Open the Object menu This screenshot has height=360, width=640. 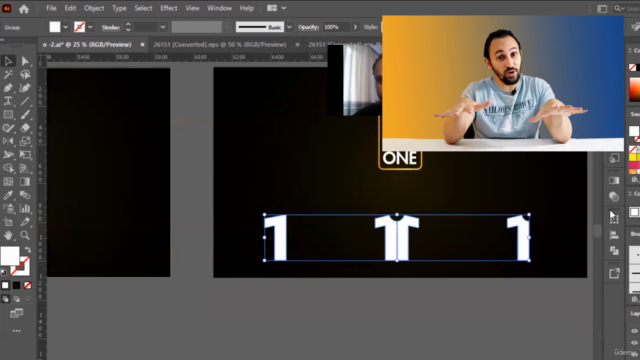[x=94, y=8]
